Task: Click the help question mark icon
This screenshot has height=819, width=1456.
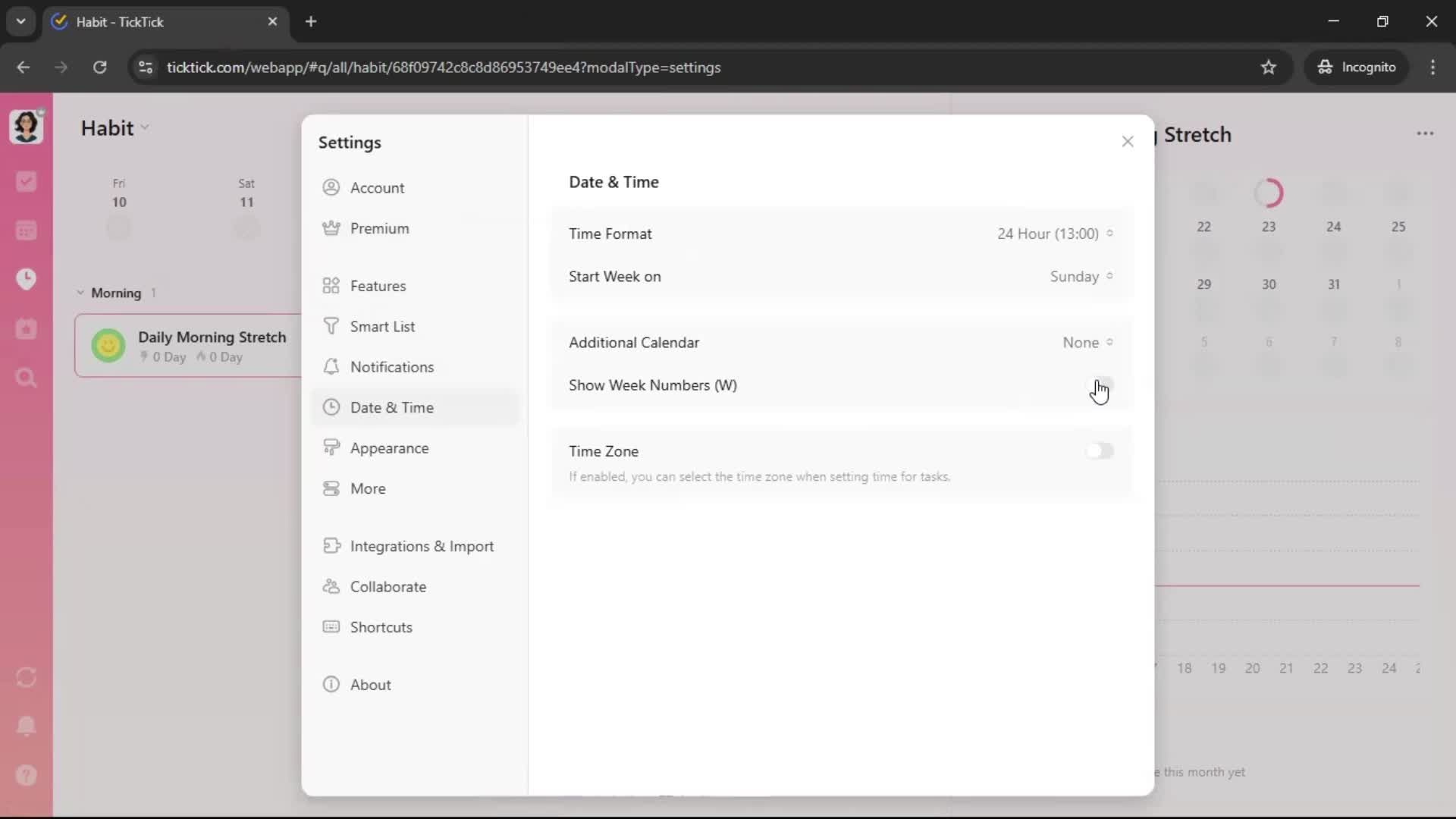Action: click(26, 775)
